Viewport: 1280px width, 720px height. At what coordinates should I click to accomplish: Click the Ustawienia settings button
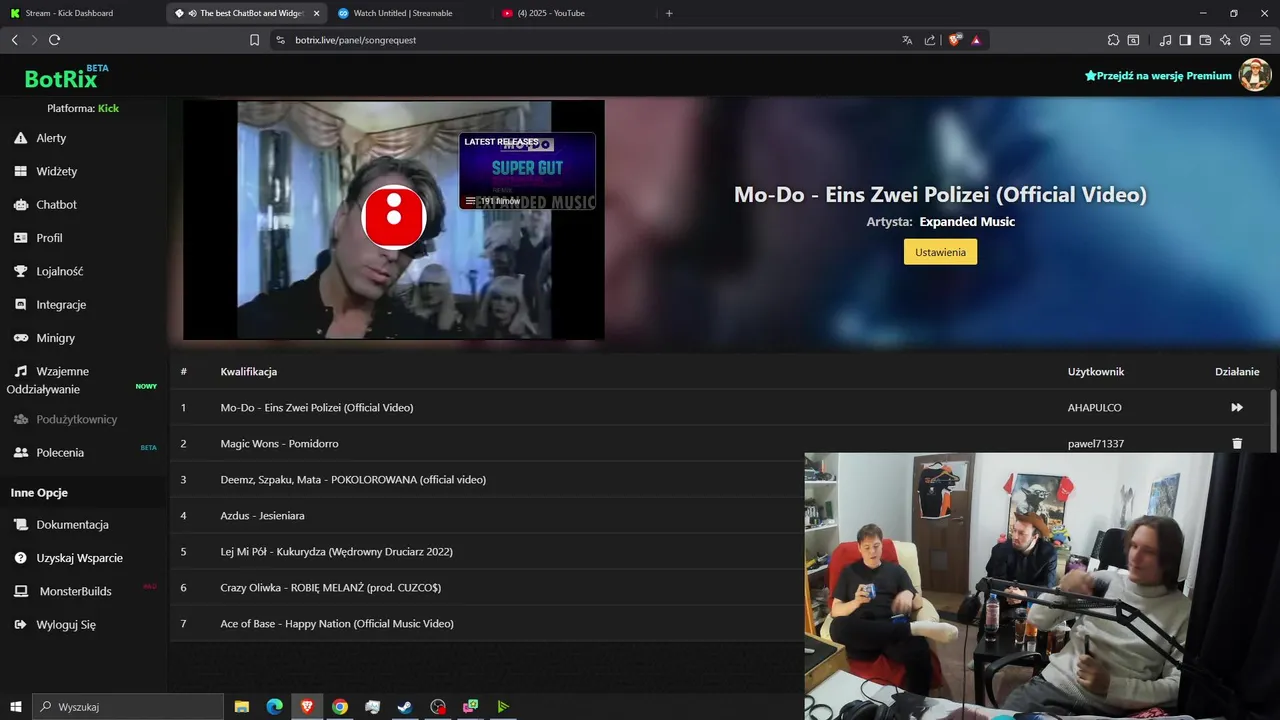coord(940,252)
